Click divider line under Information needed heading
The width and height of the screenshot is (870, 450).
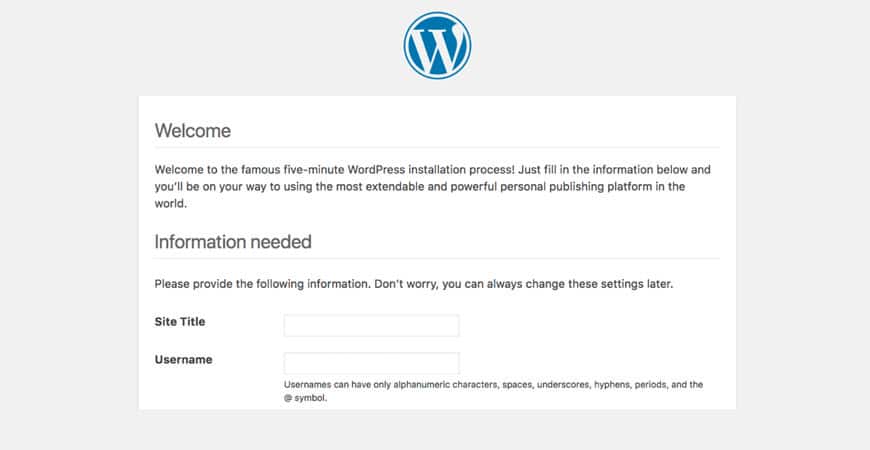point(437,259)
